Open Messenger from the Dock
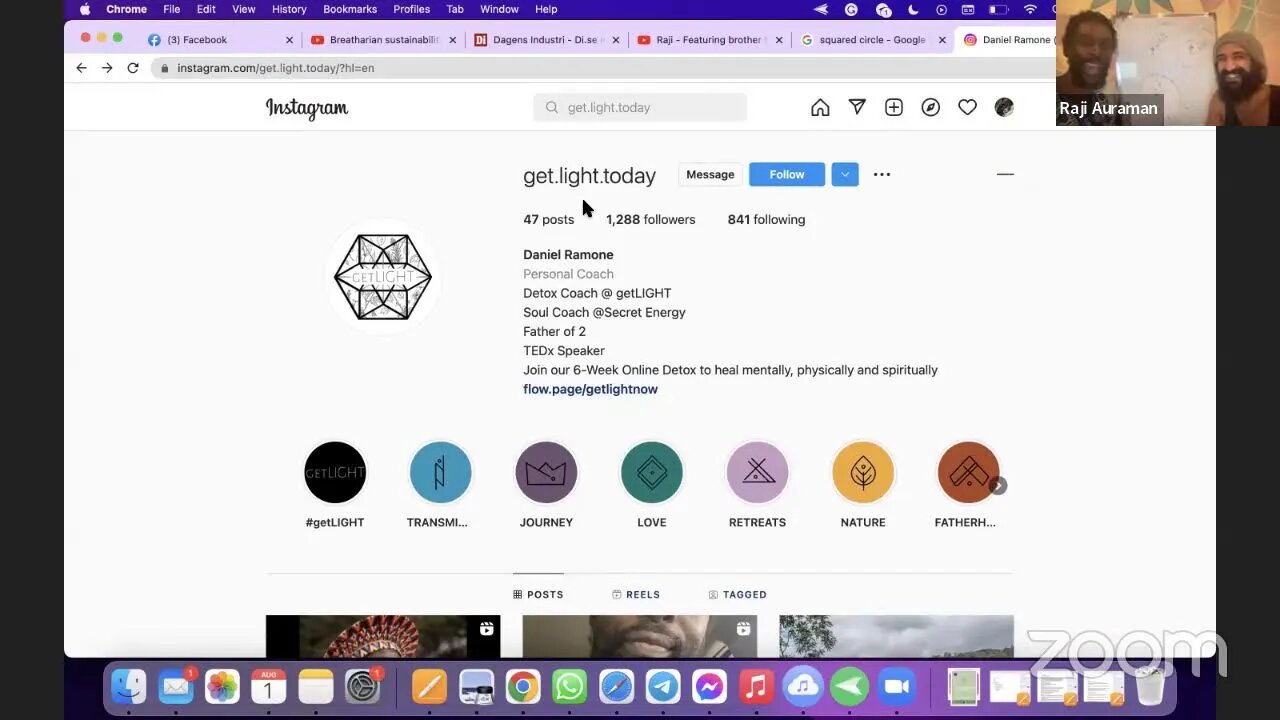This screenshot has height=720, width=1280. coord(709,687)
